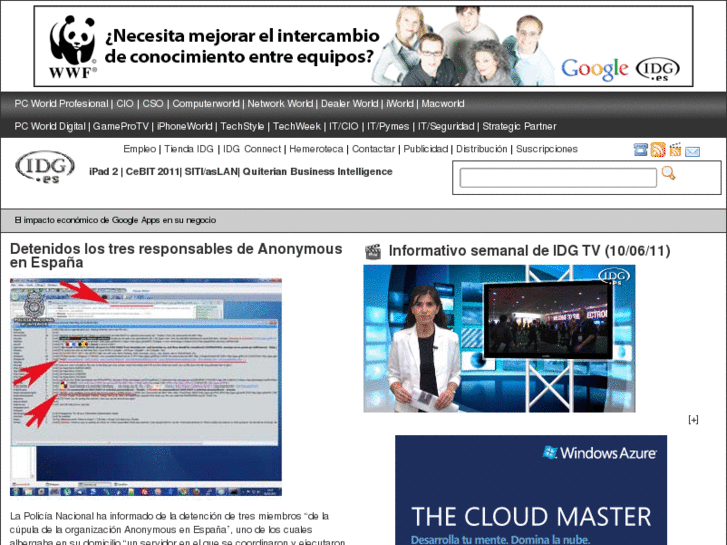727x545 pixels.
Task: Click the magnifying glass search icon
Action: click(x=668, y=173)
